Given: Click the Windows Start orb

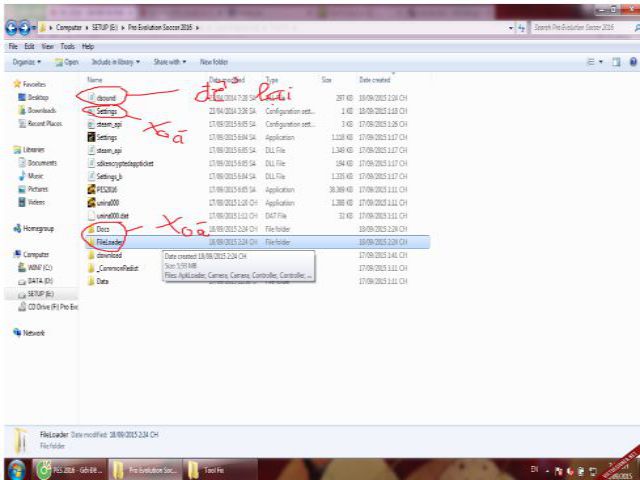Looking at the screenshot, I should (x=17, y=470).
